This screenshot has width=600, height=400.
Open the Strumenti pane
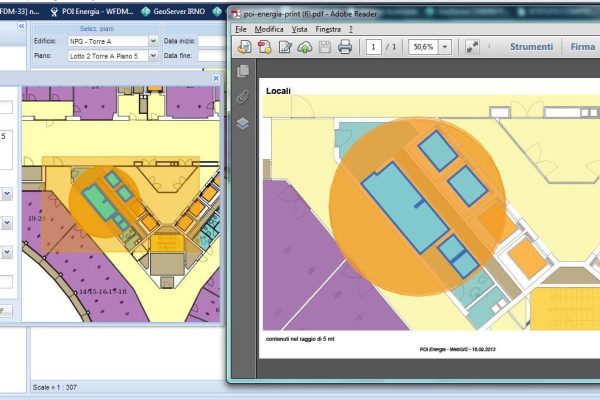point(532,47)
